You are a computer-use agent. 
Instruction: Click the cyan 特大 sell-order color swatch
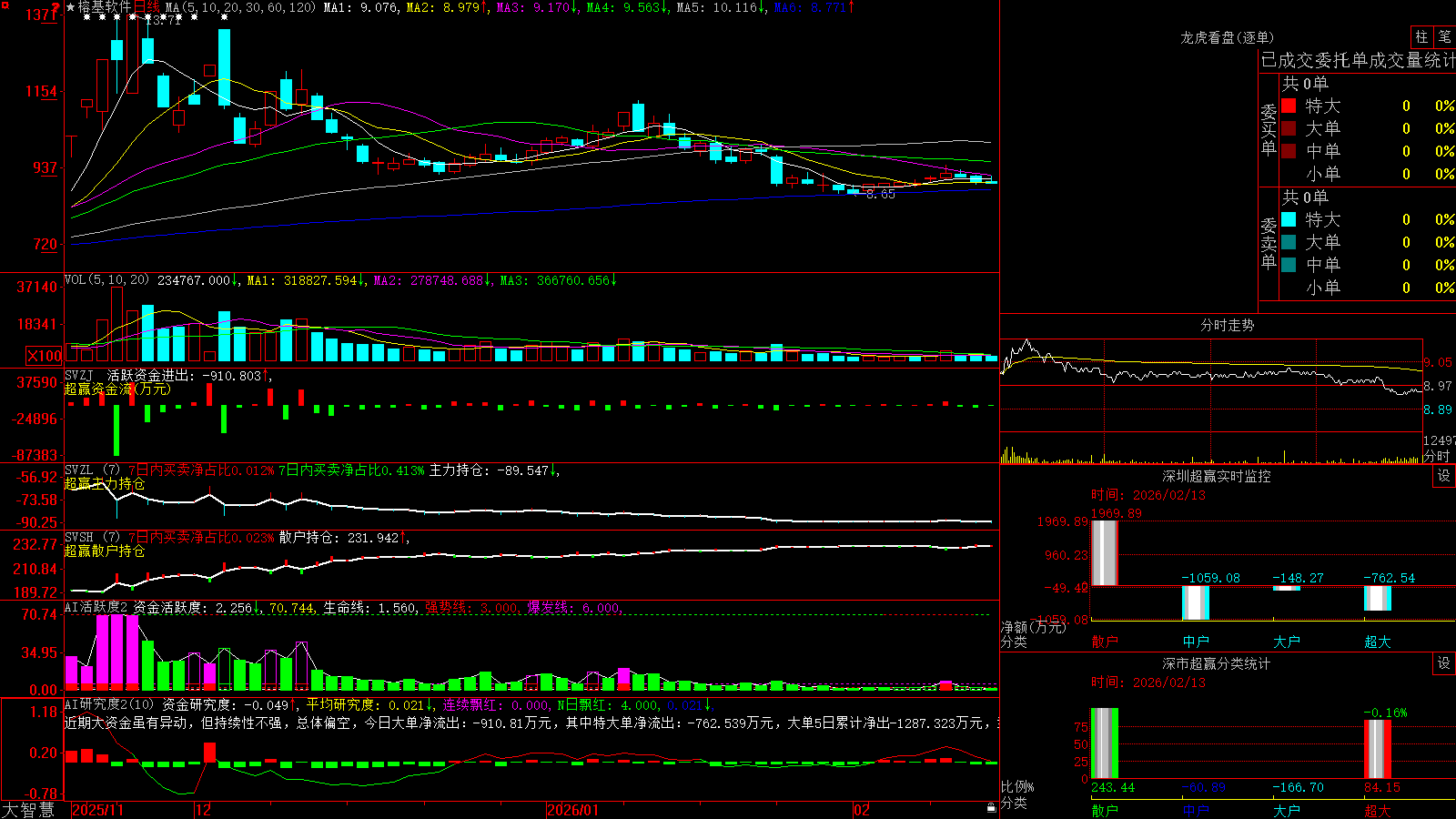coord(1289,219)
